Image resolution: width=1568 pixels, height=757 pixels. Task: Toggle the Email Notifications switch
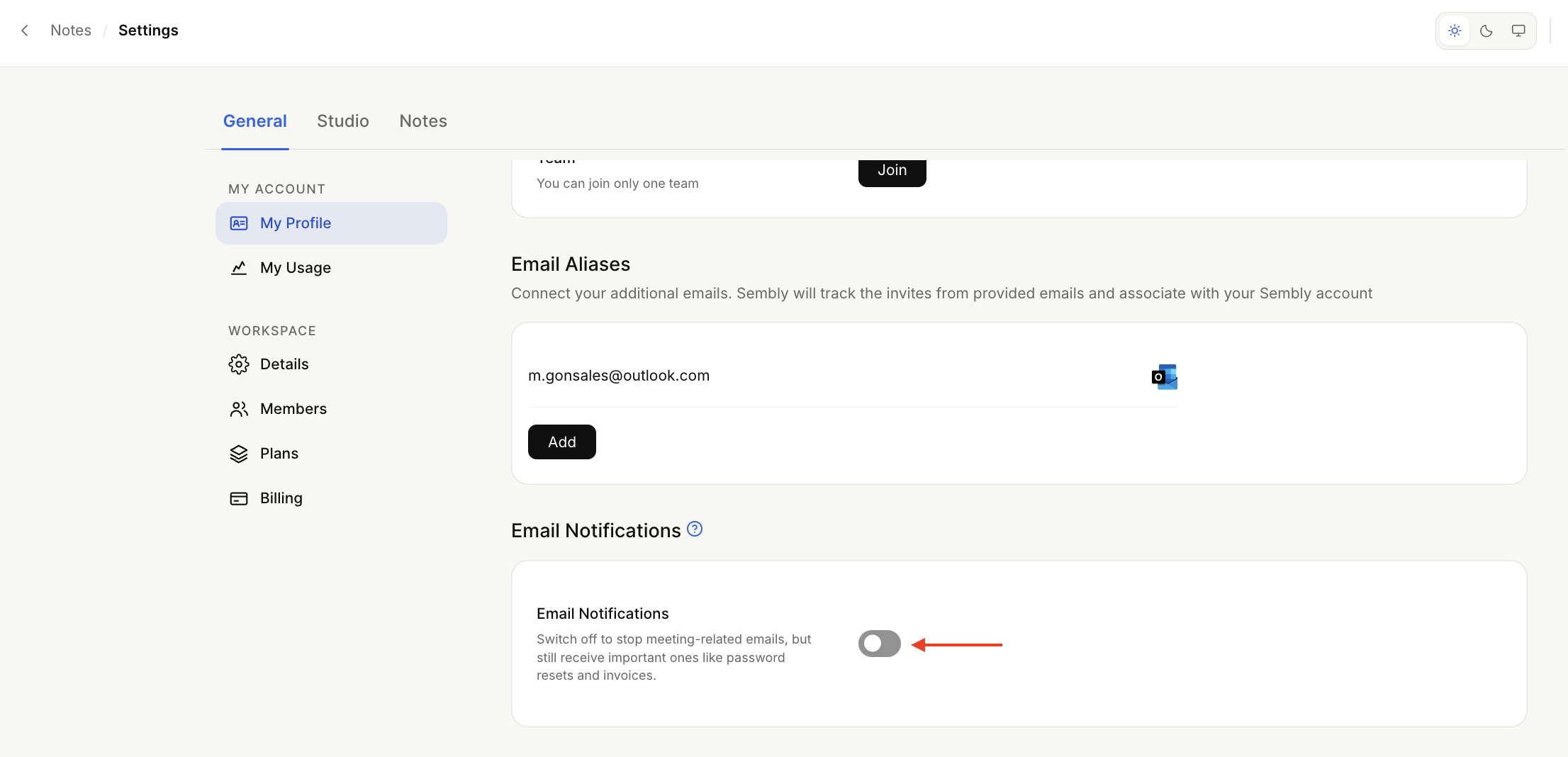(880, 644)
